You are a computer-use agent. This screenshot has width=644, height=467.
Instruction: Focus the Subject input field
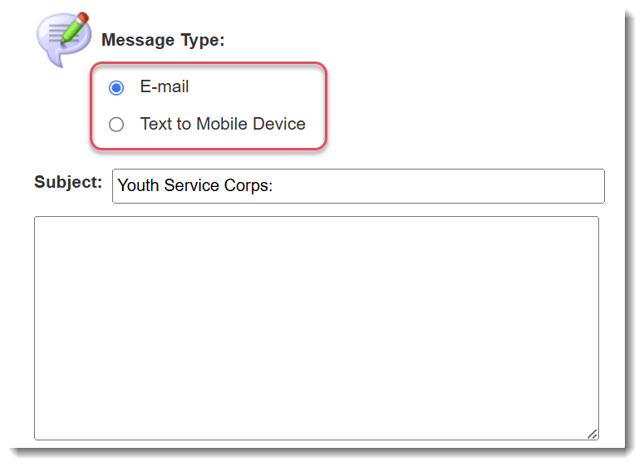tap(358, 186)
